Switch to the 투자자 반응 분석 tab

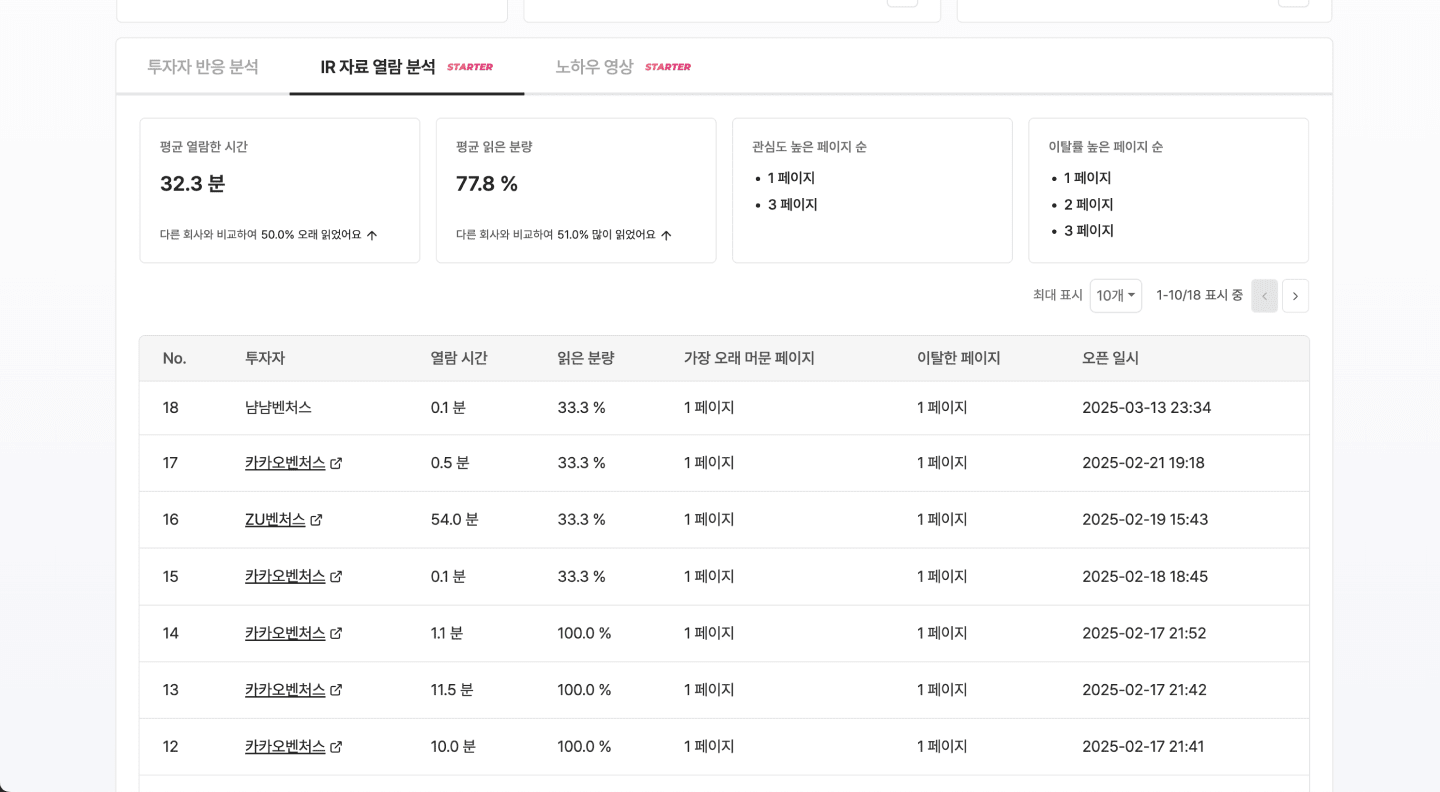click(203, 67)
